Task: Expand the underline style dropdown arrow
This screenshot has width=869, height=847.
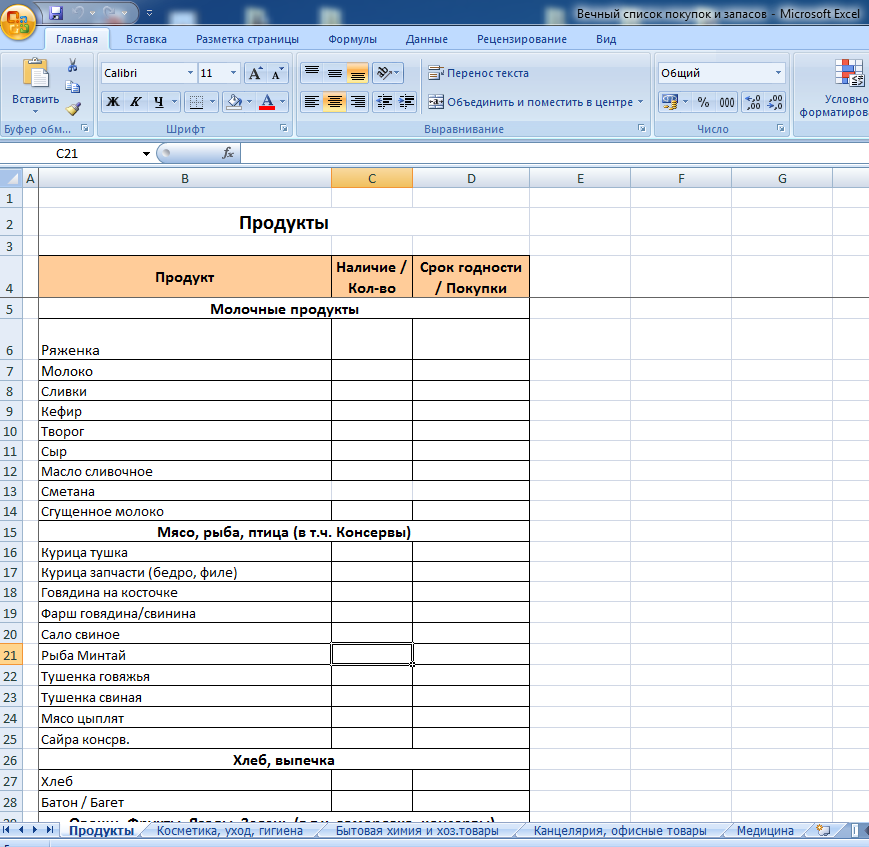Action: point(175,102)
